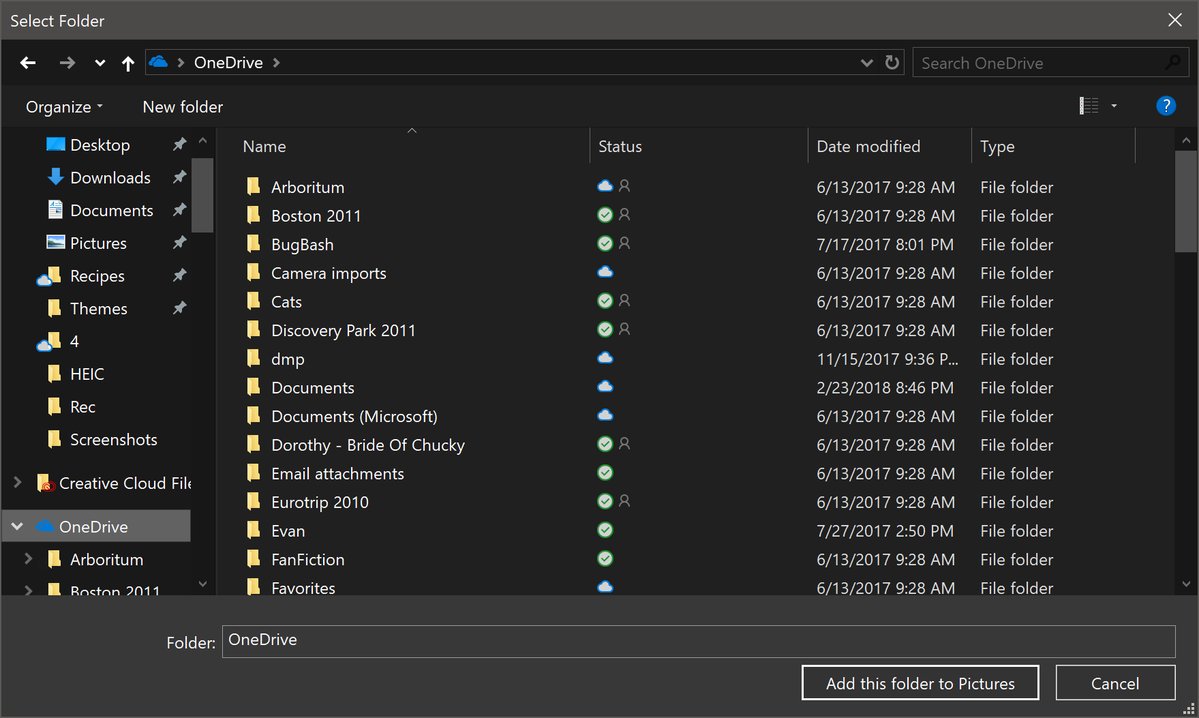
Task: Click the up one level arrow
Action: [x=128, y=62]
